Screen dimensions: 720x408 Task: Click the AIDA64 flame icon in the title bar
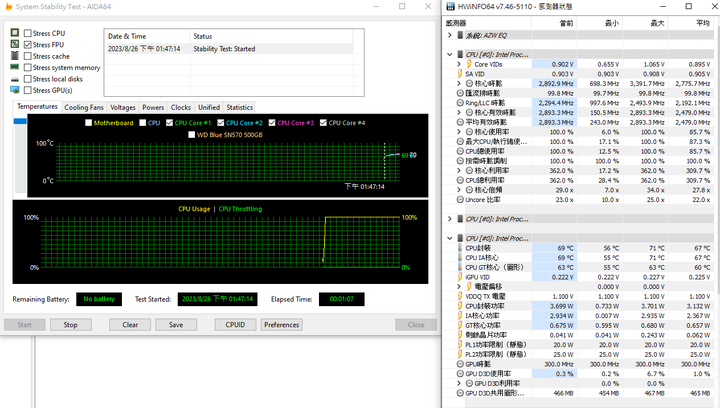click(8, 6)
